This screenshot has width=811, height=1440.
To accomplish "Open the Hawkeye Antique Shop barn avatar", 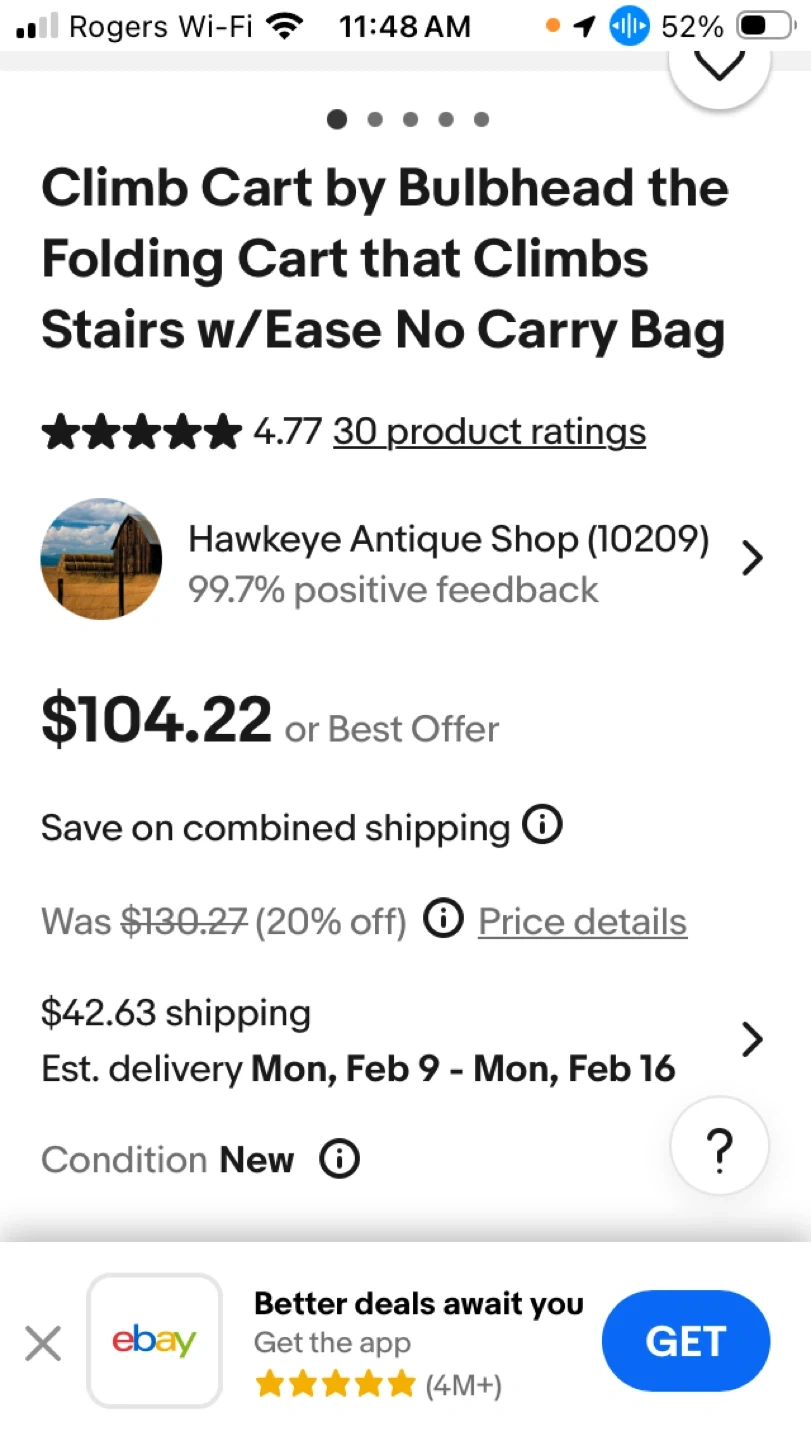I will pyautogui.click(x=101, y=559).
